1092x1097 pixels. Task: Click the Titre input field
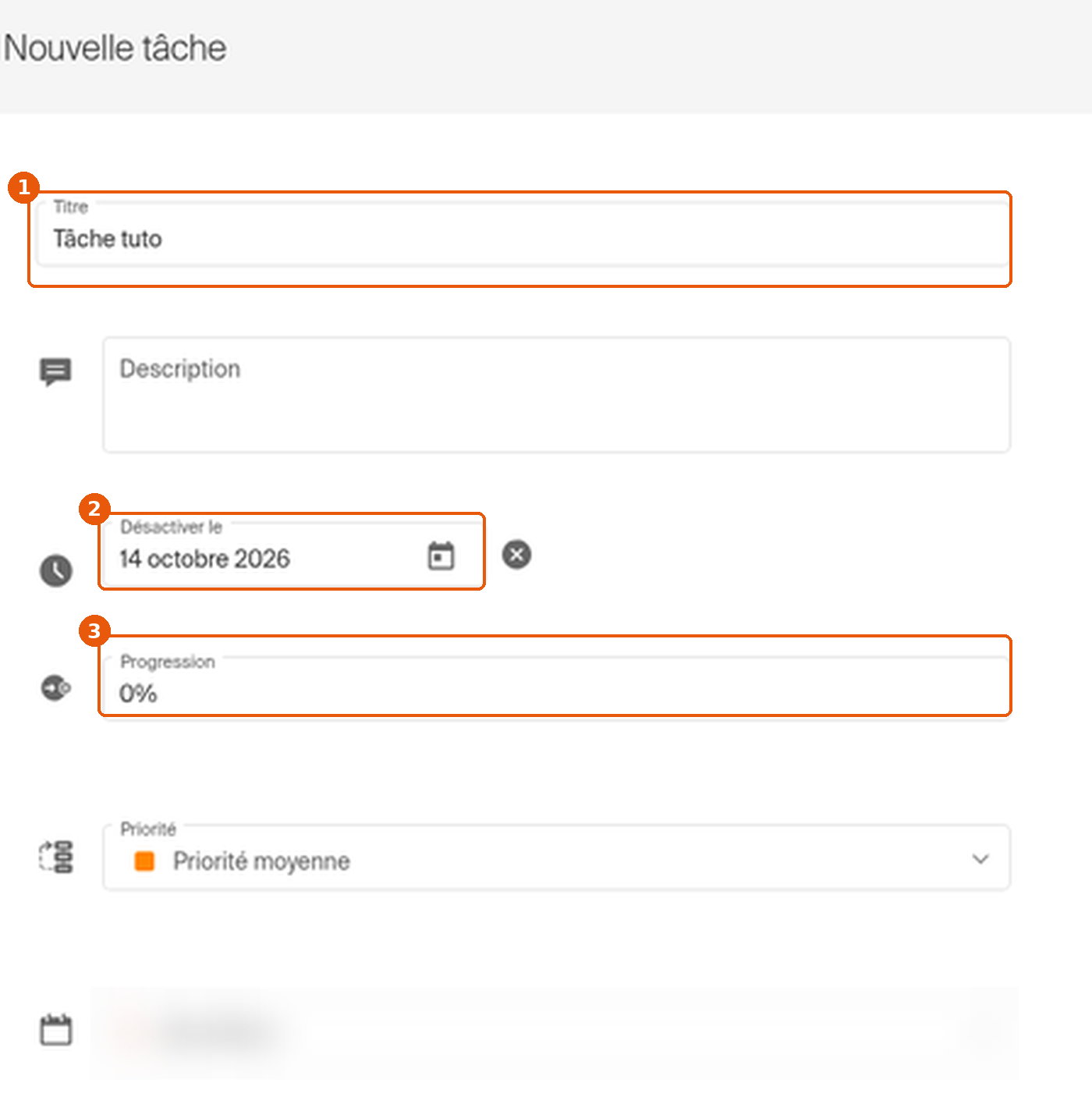point(523,234)
